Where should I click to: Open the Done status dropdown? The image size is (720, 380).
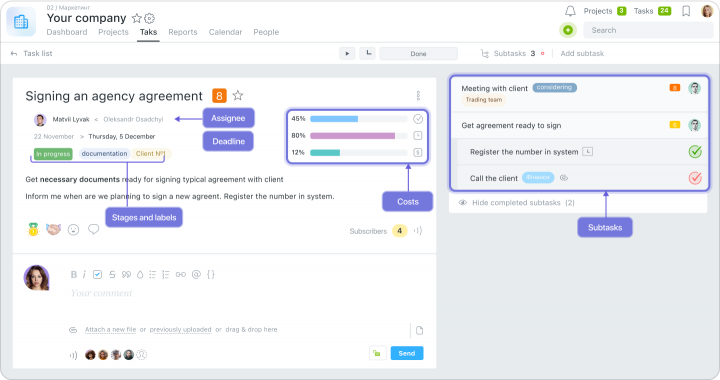(418, 54)
